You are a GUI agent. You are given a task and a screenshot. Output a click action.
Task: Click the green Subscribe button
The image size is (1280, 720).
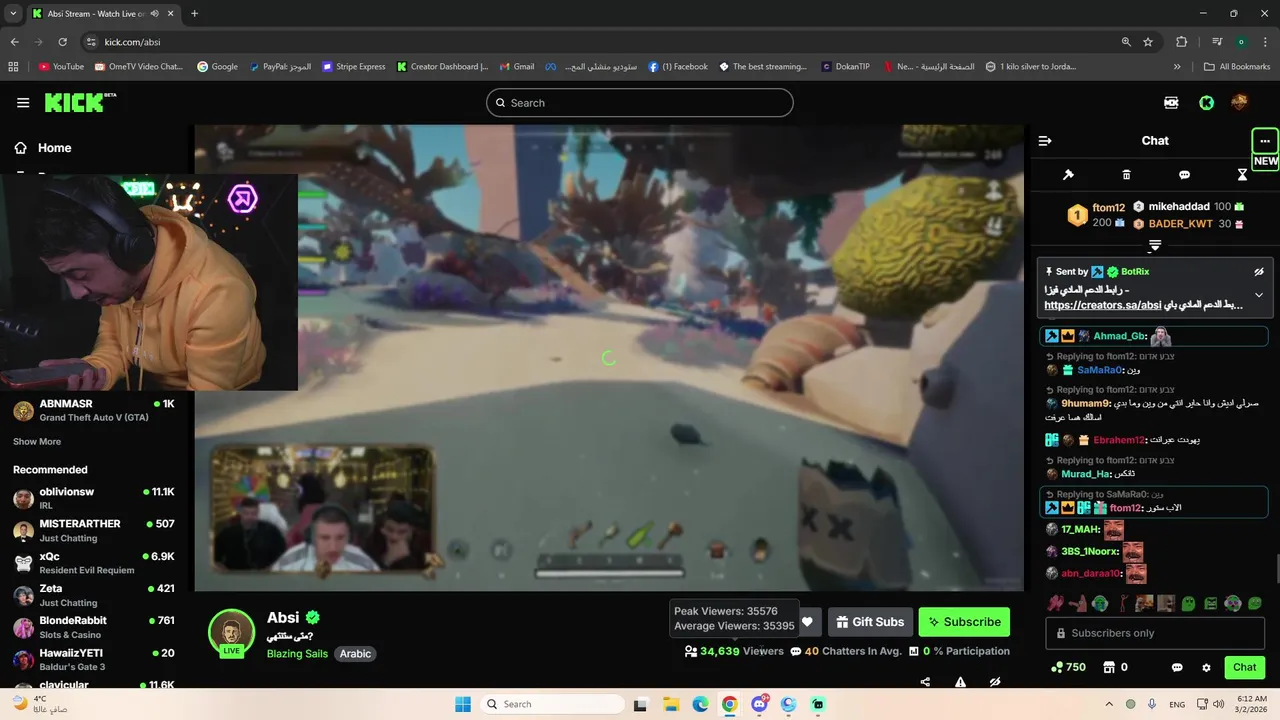[964, 622]
